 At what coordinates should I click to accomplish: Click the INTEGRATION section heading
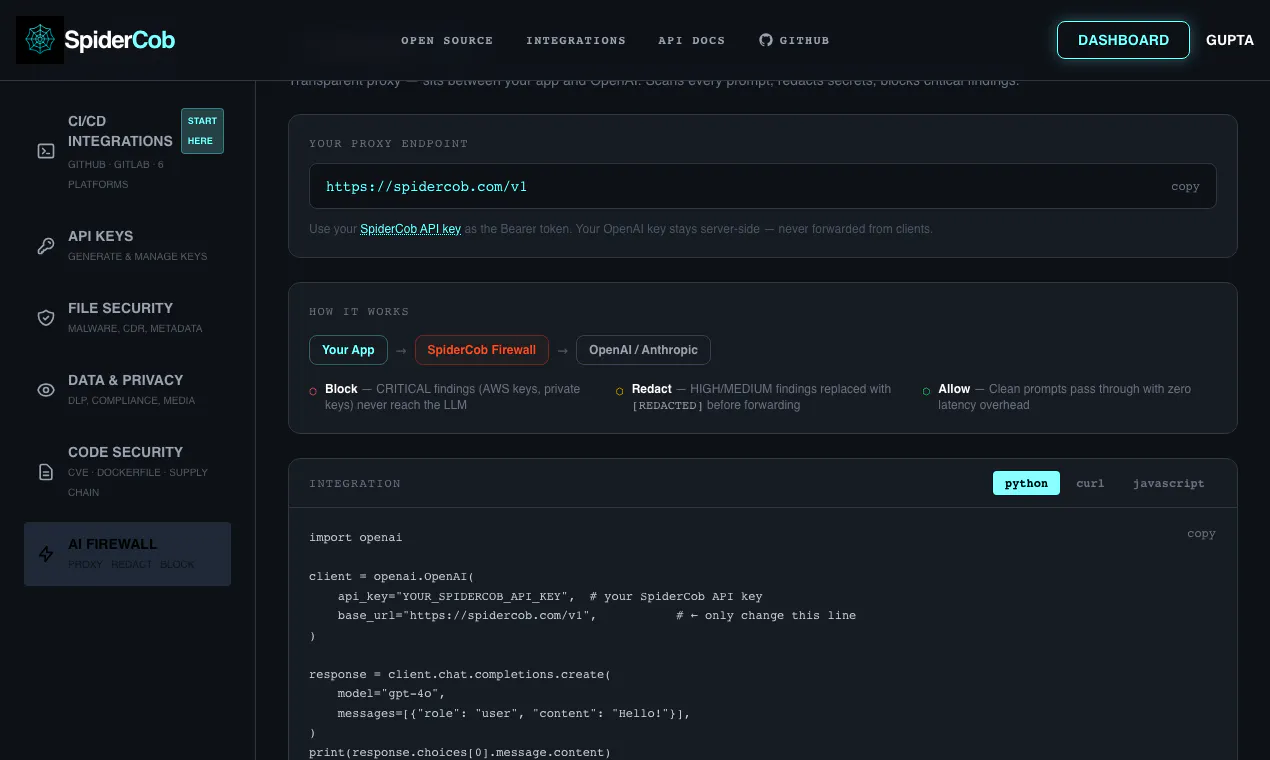tap(355, 483)
